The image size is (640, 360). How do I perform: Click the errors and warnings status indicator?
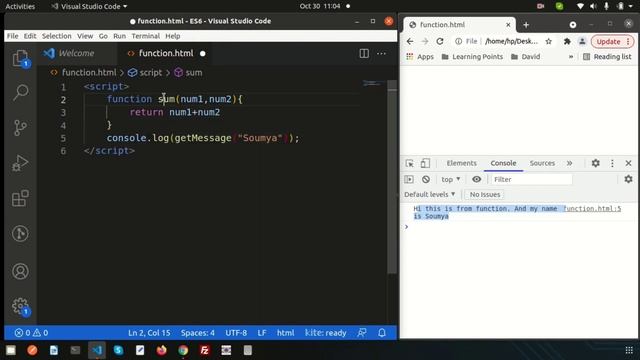31,333
